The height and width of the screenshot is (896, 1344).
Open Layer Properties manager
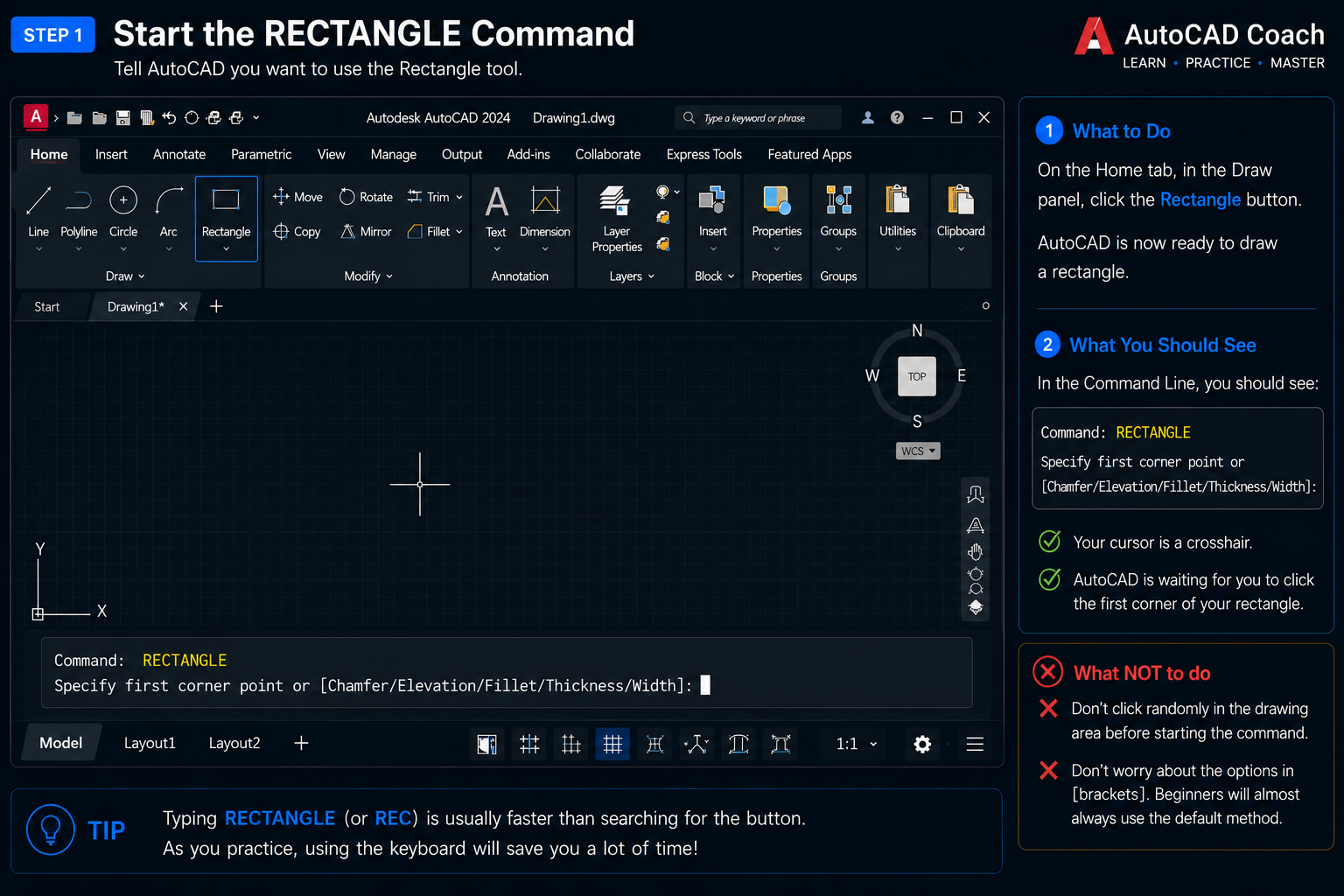click(617, 219)
